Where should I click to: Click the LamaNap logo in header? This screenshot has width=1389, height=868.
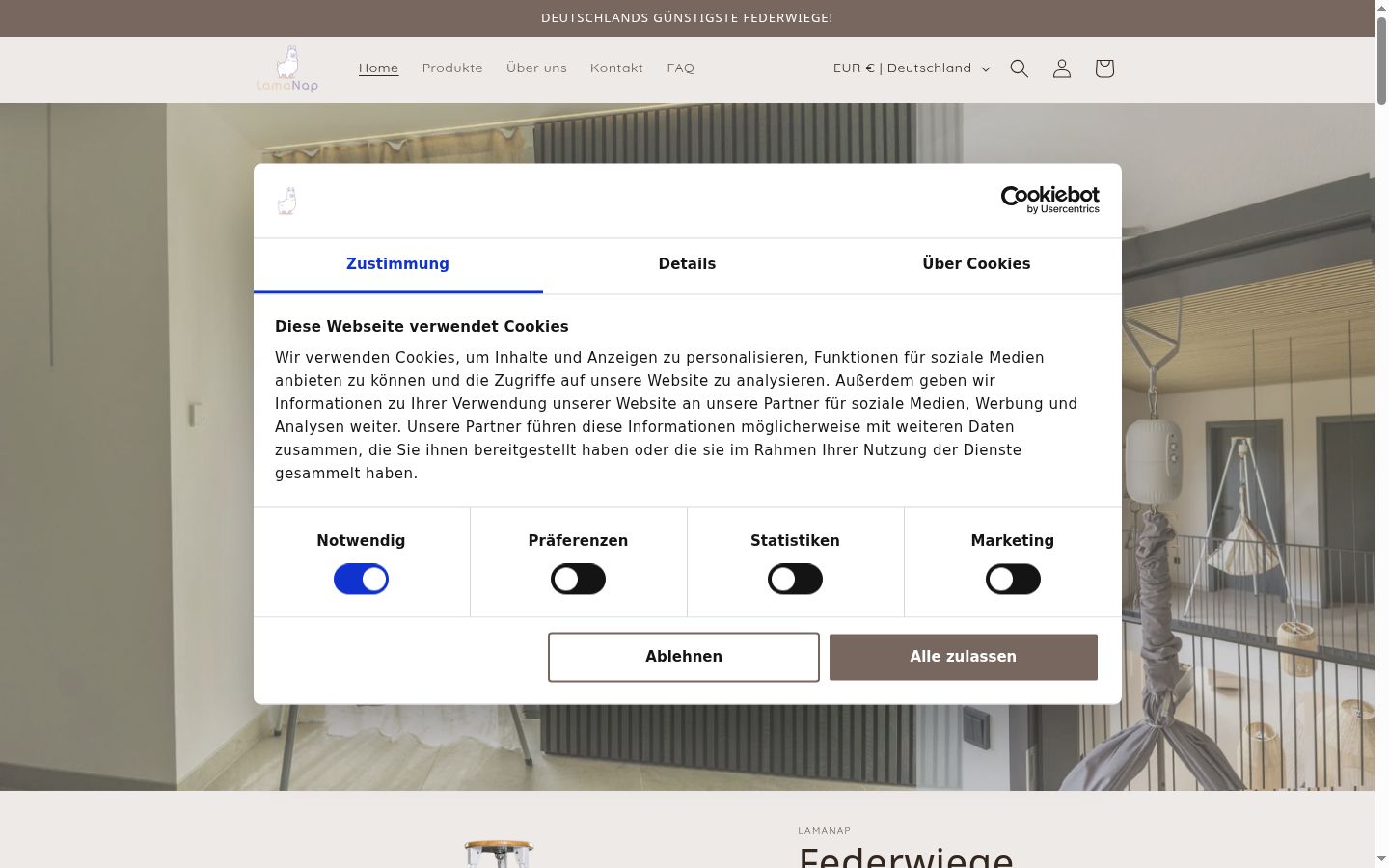[287, 68]
